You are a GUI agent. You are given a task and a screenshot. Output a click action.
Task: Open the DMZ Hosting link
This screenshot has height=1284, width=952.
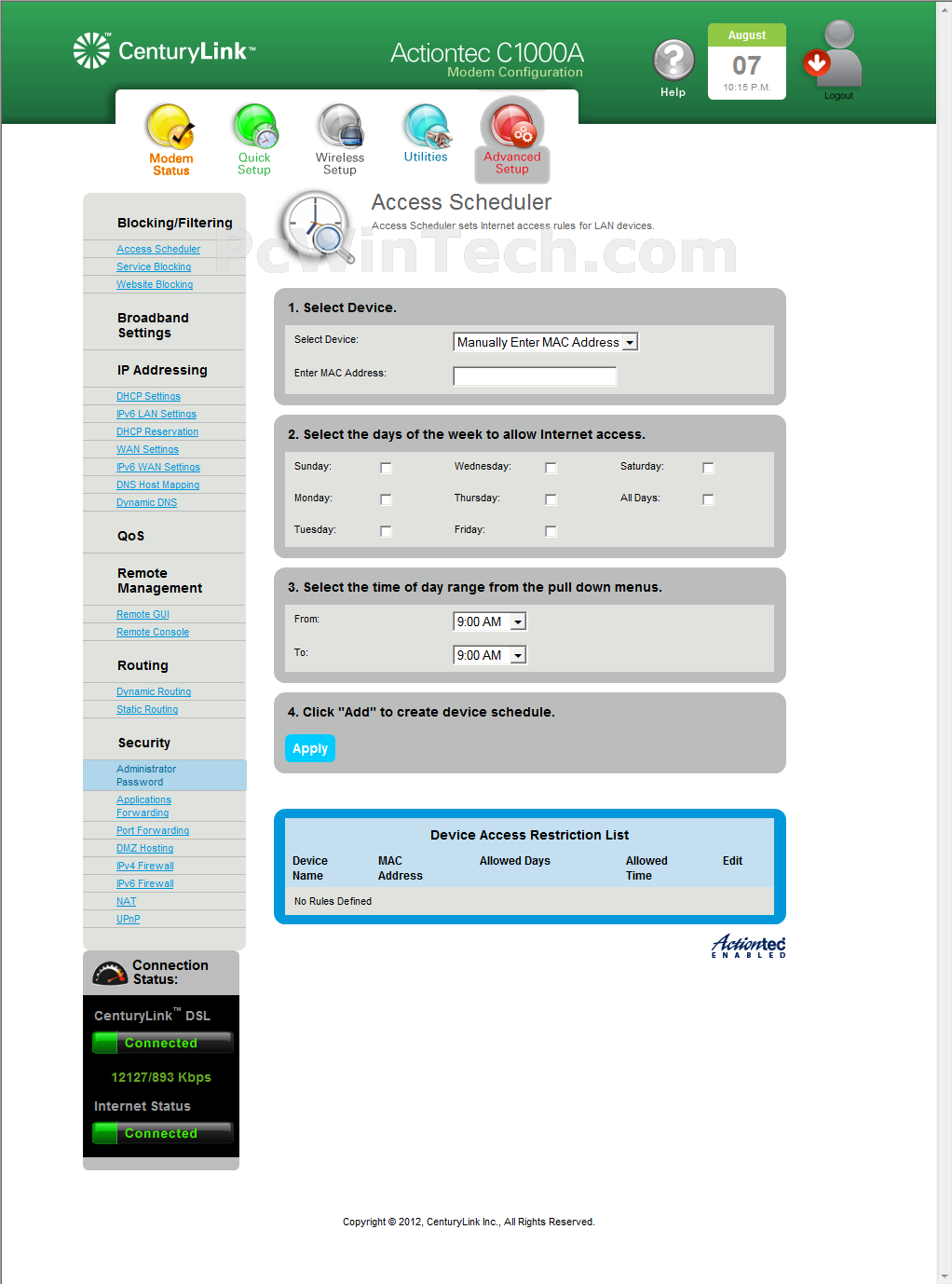pyautogui.click(x=144, y=848)
